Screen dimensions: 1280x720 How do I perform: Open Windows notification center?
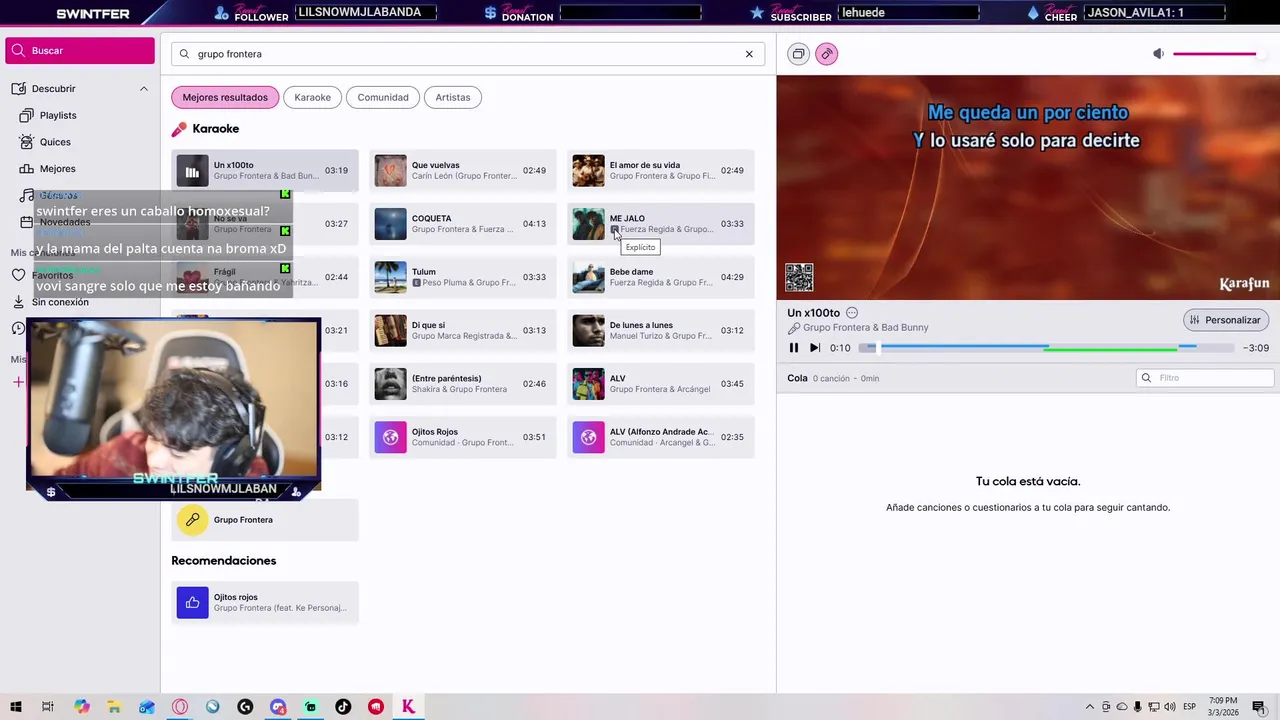coord(1259,707)
